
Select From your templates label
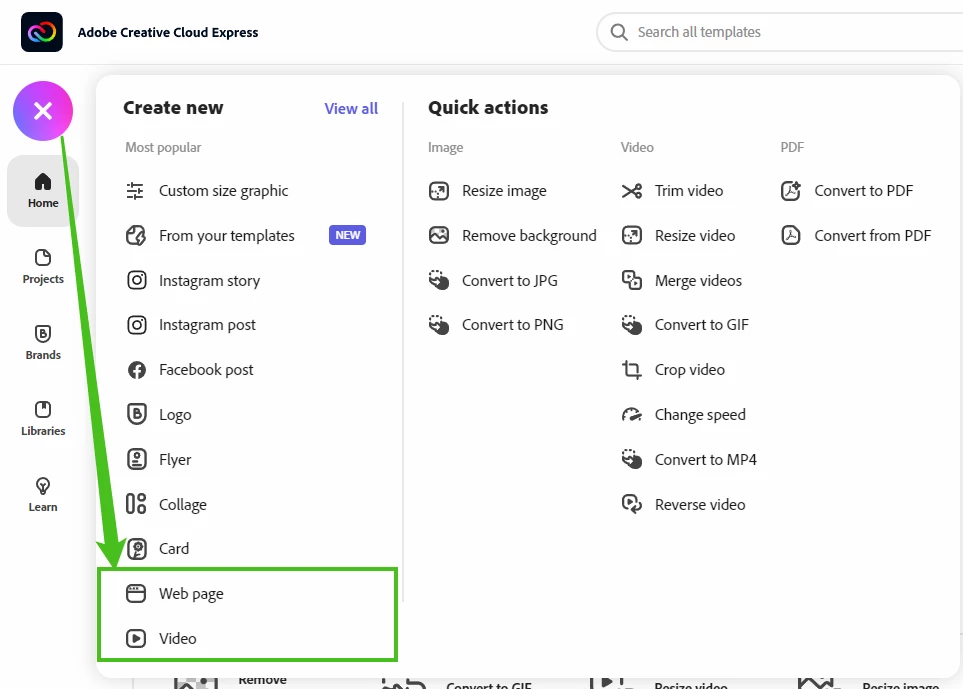(227, 236)
